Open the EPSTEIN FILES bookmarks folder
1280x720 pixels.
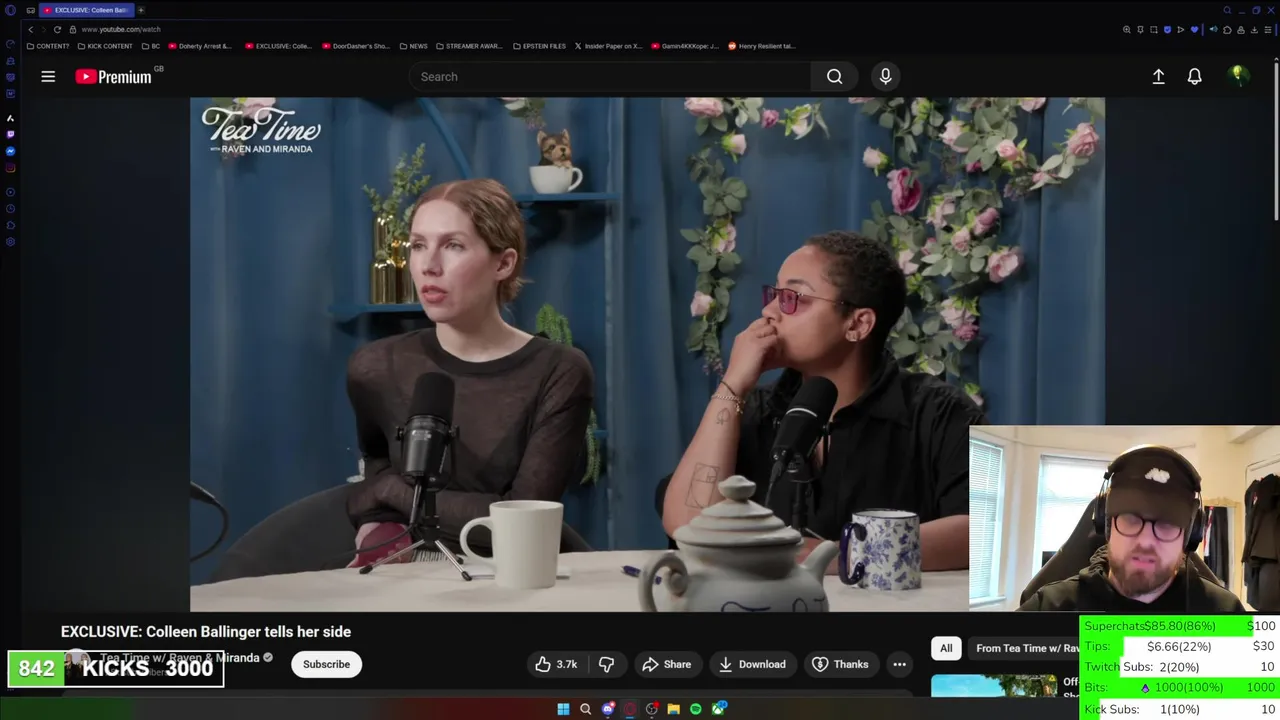pos(539,46)
